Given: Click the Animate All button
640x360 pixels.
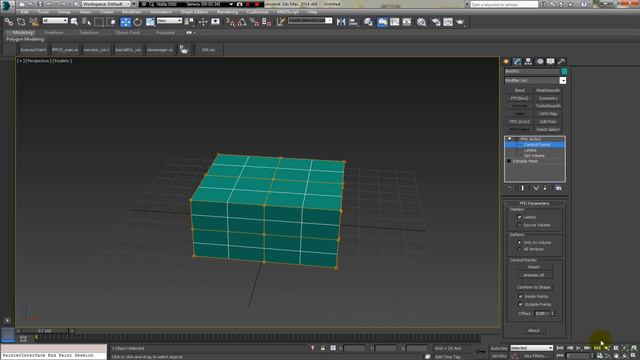Looking at the screenshot, I should click(534, 275).
